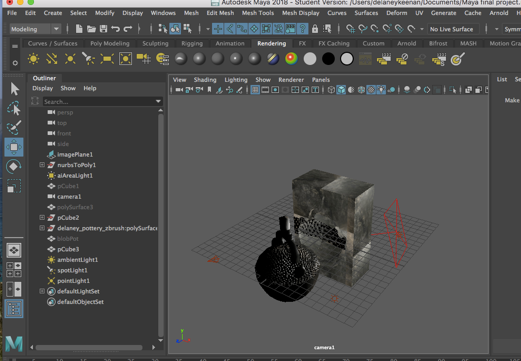Activate the Move tool
Viewport: 521px width, 361px height.
tap(14, 147)
